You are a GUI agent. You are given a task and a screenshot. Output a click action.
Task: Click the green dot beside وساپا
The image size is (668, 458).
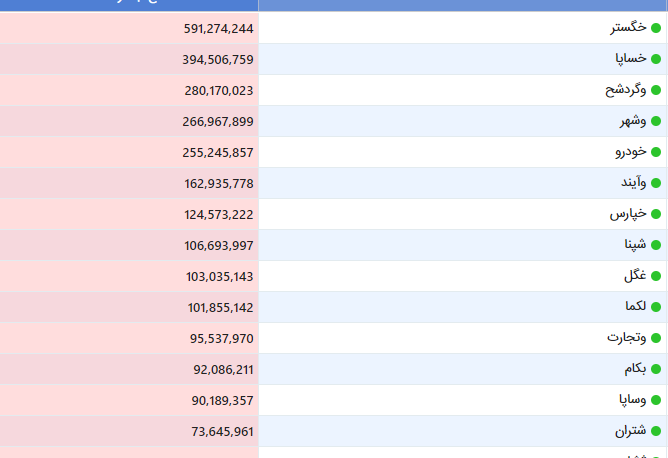click(x=656, y=400)
